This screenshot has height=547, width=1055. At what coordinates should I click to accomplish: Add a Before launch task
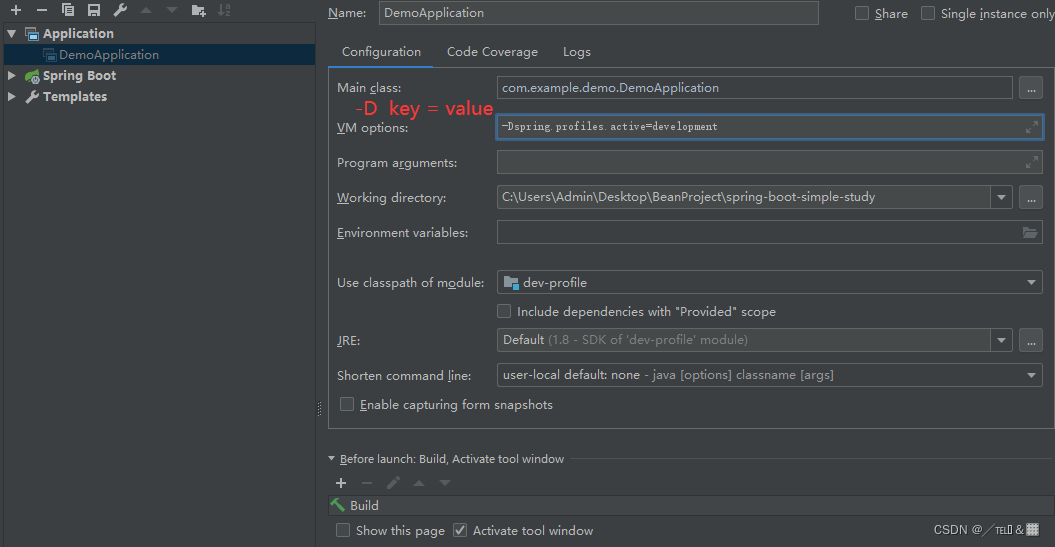coord(341,483)
